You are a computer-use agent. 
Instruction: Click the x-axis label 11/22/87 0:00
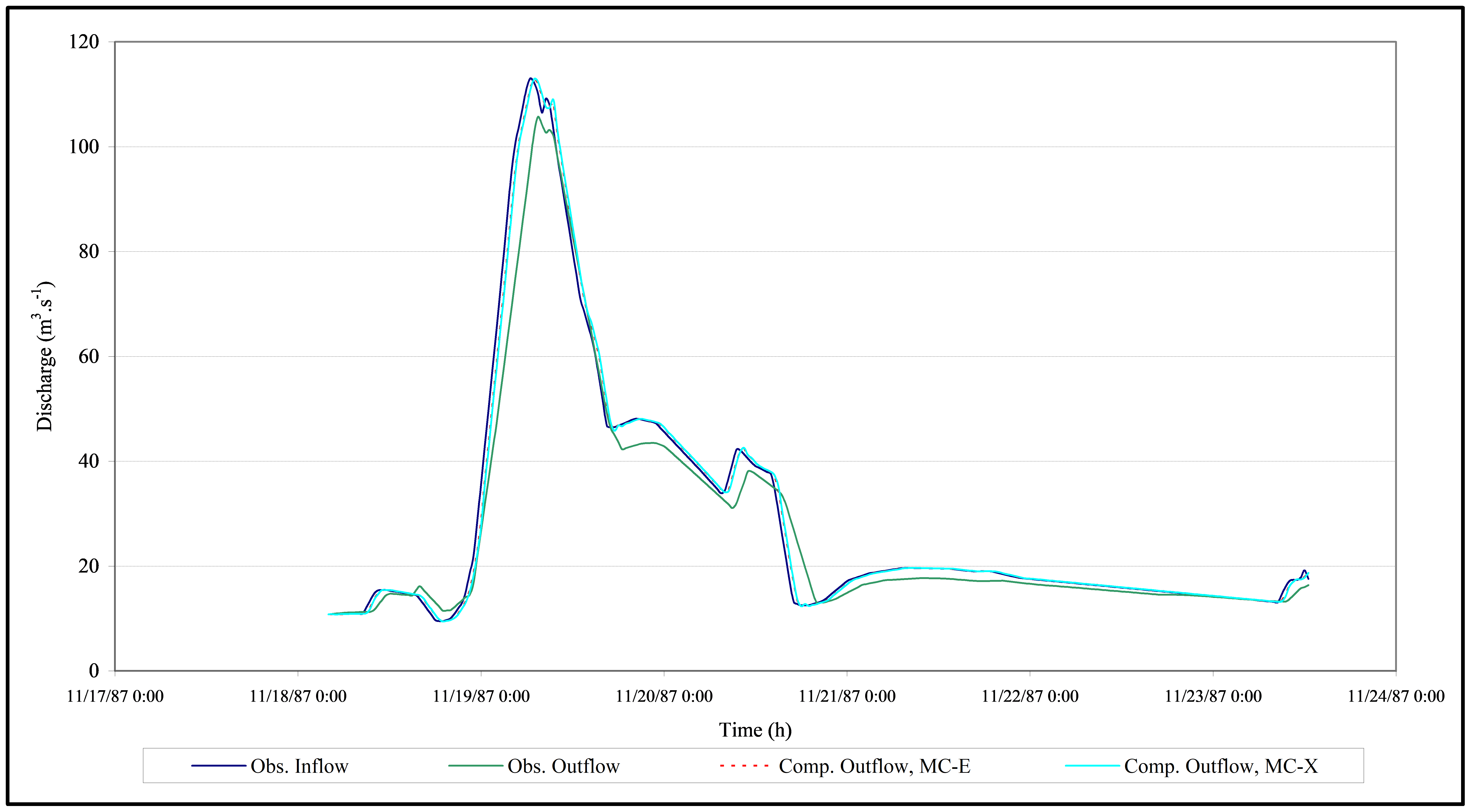click(1030, 696)
